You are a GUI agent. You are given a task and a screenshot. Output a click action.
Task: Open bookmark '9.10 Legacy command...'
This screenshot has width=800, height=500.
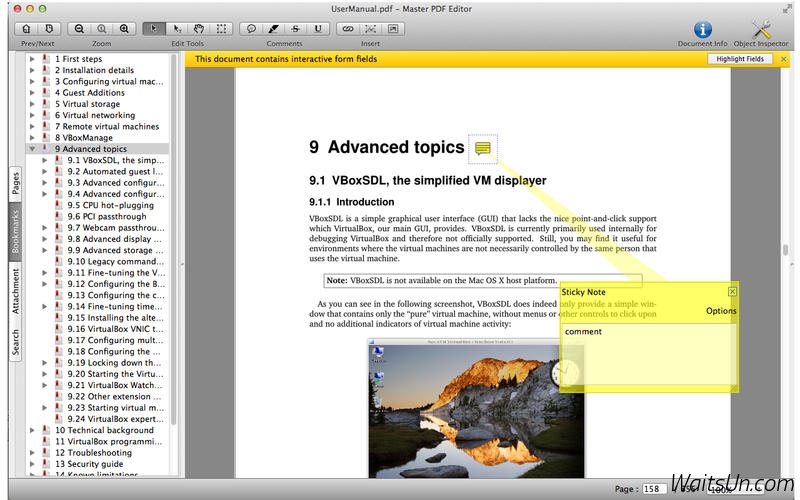pos(116,261)
